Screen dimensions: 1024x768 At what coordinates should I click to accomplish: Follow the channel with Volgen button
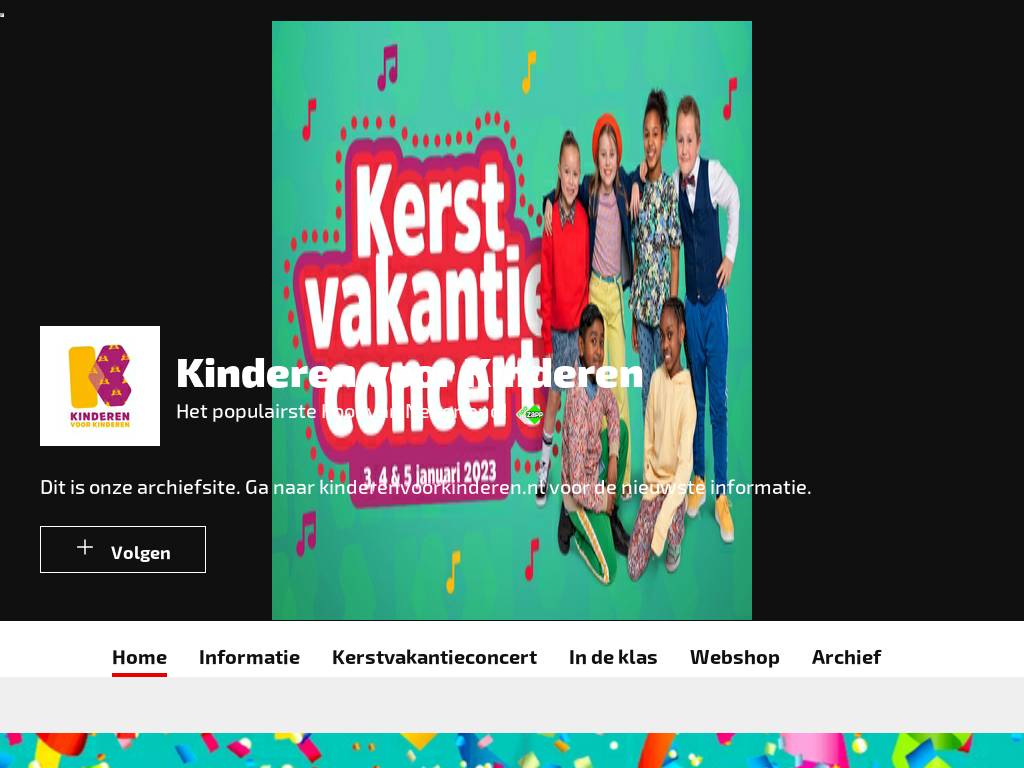[x=123, y=549]
